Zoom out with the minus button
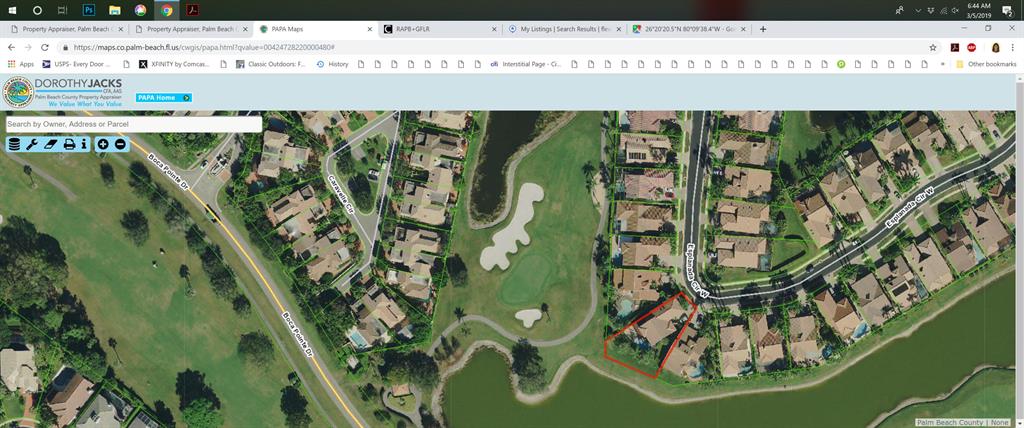Screen dimensions: 1024x428 tap(120, 145)
